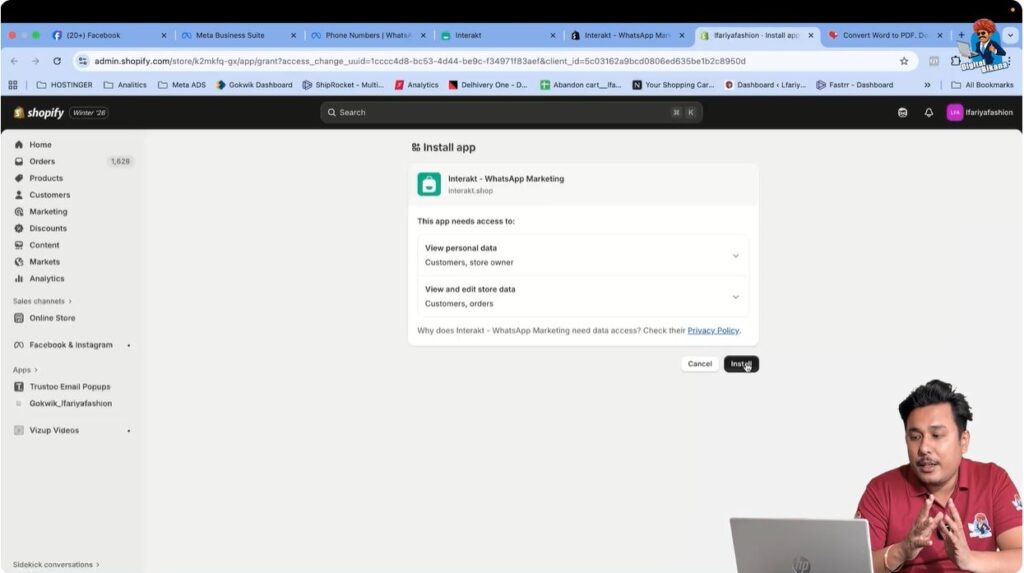Open ShipRocket bookmark
This screenshot has width=1024, height=573.
pos(343,85)
